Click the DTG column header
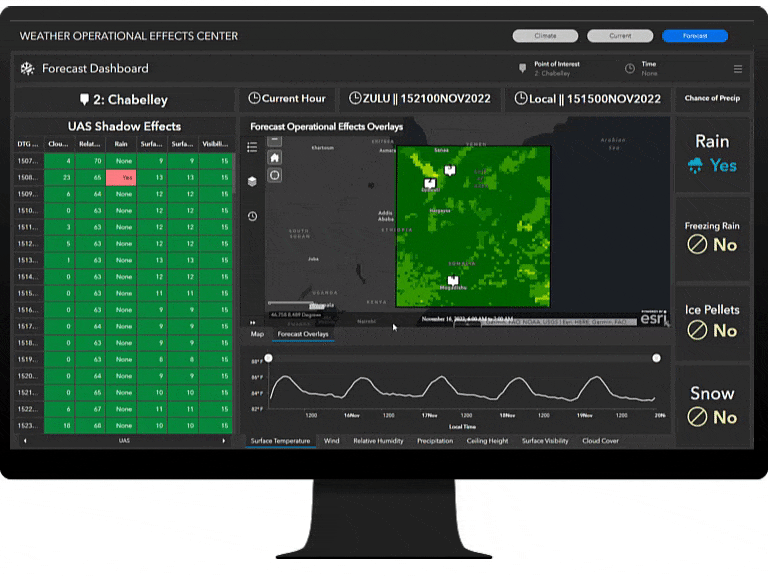Image resolution: width=768 pixels, height=576 pixels. click(28, 144)
